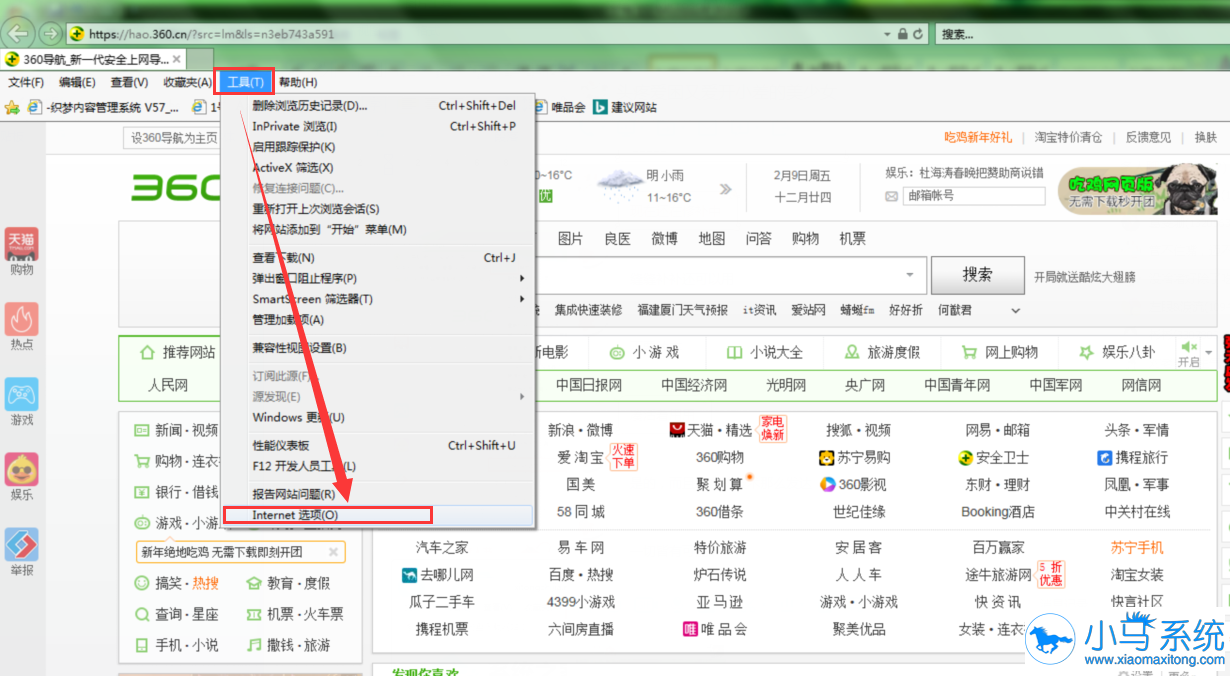This screenshot has height=676, width=1230.
Task: Open the 查看(V) menu
Action: (x=129, y=82)
